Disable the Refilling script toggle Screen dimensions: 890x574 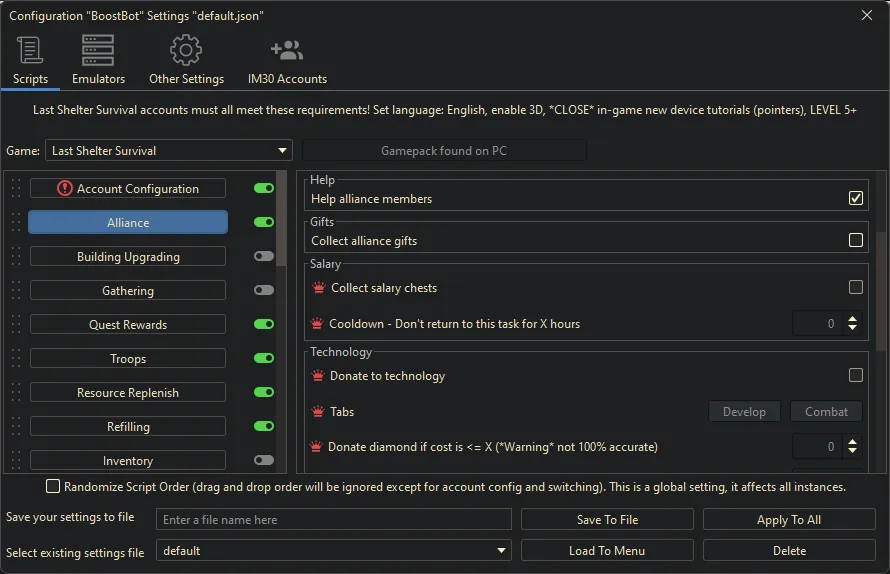pyautogui.click(x=264, y=426)
